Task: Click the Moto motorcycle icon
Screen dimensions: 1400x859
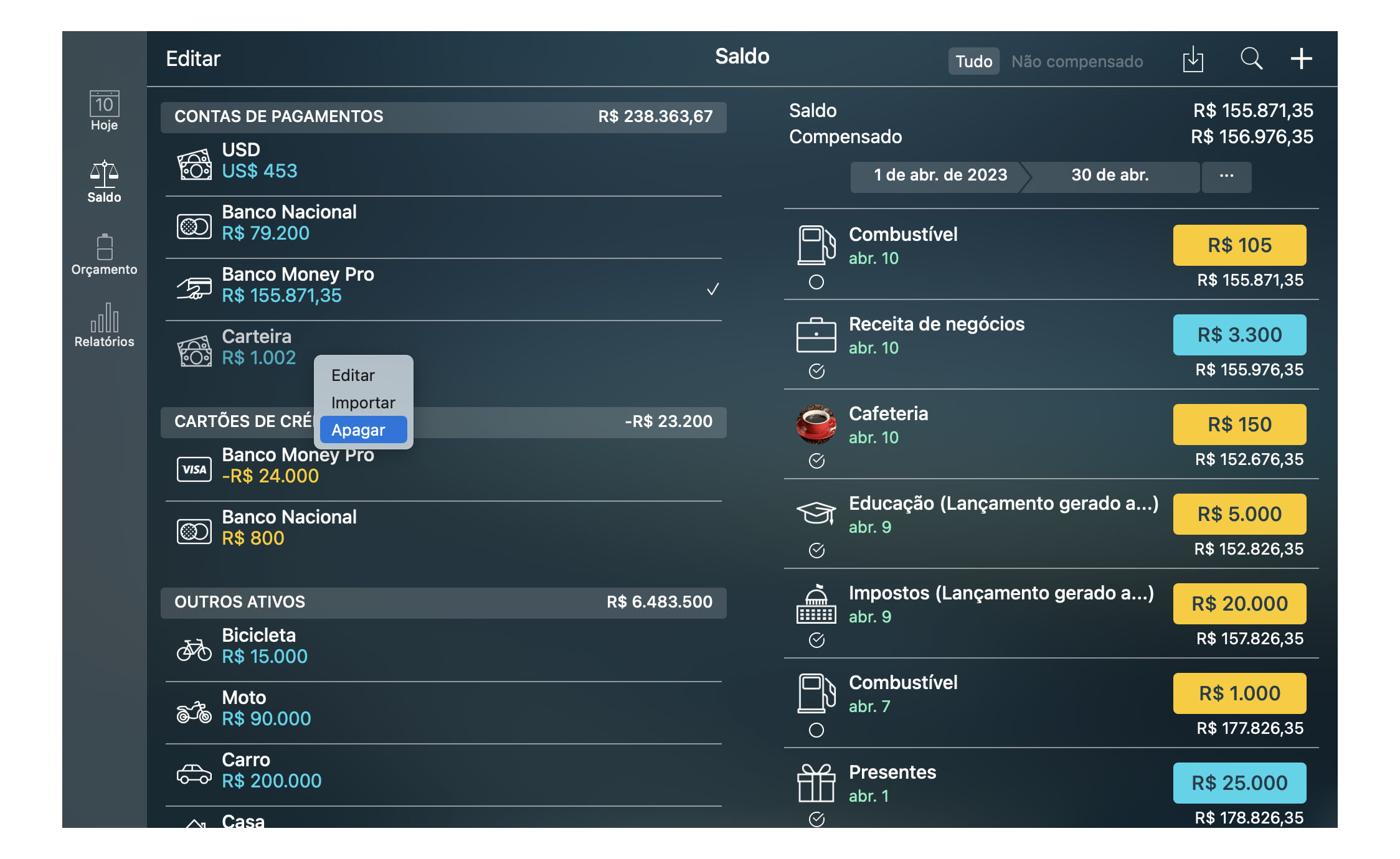Action: tap(194, 712)
